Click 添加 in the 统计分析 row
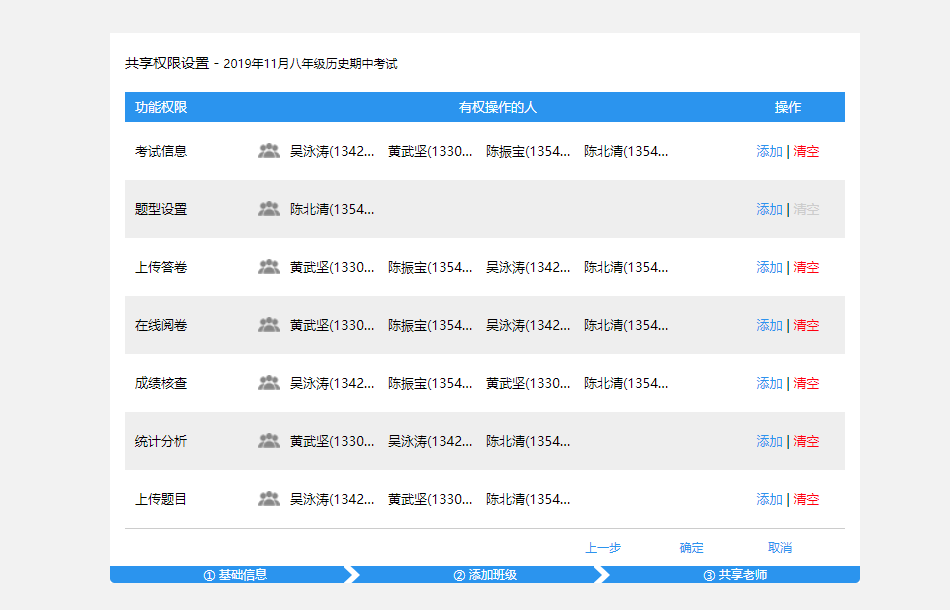950x610 pixels. pos(769,442)
